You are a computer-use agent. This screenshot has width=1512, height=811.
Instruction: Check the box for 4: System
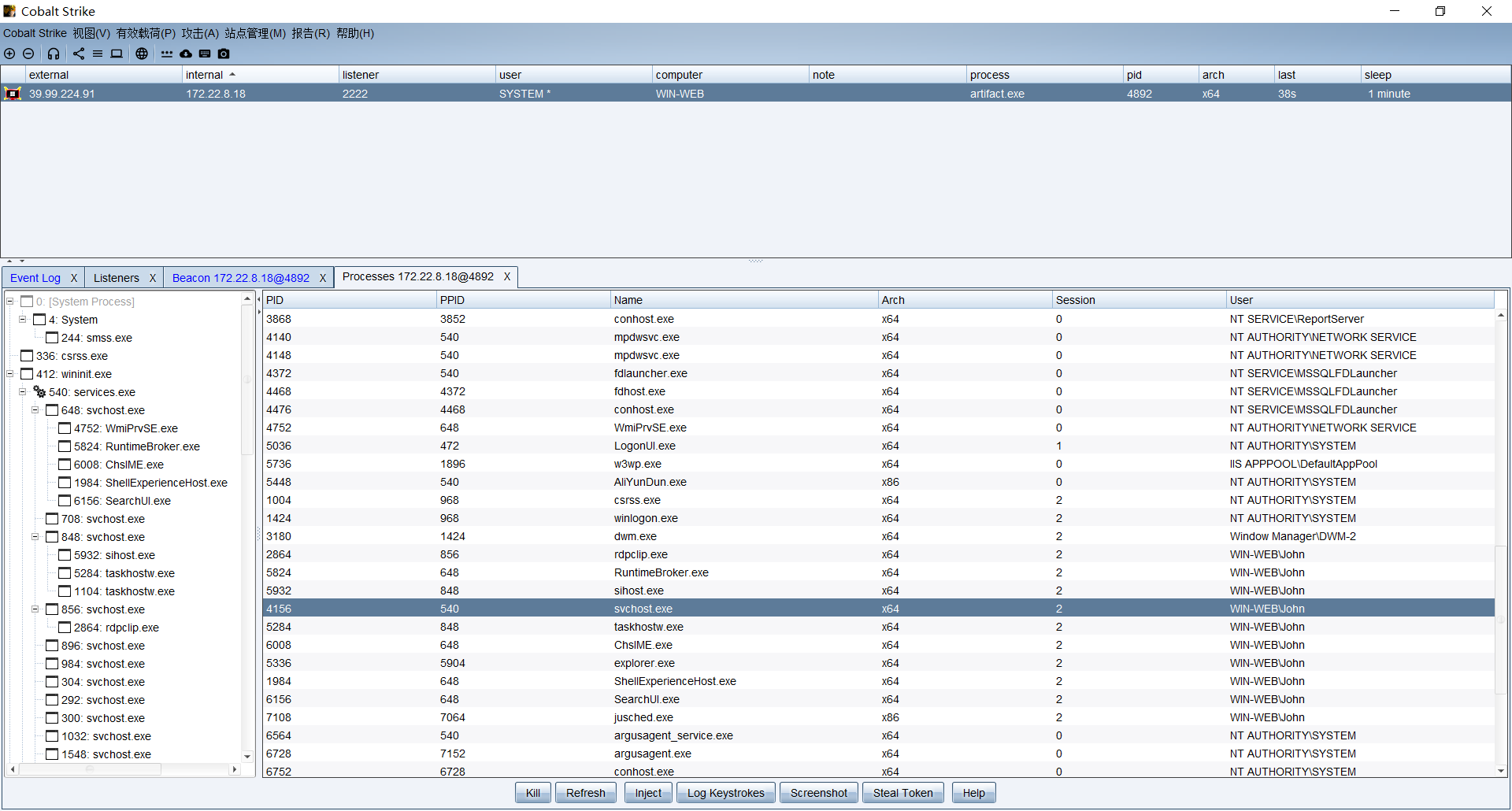click(39, 320)
